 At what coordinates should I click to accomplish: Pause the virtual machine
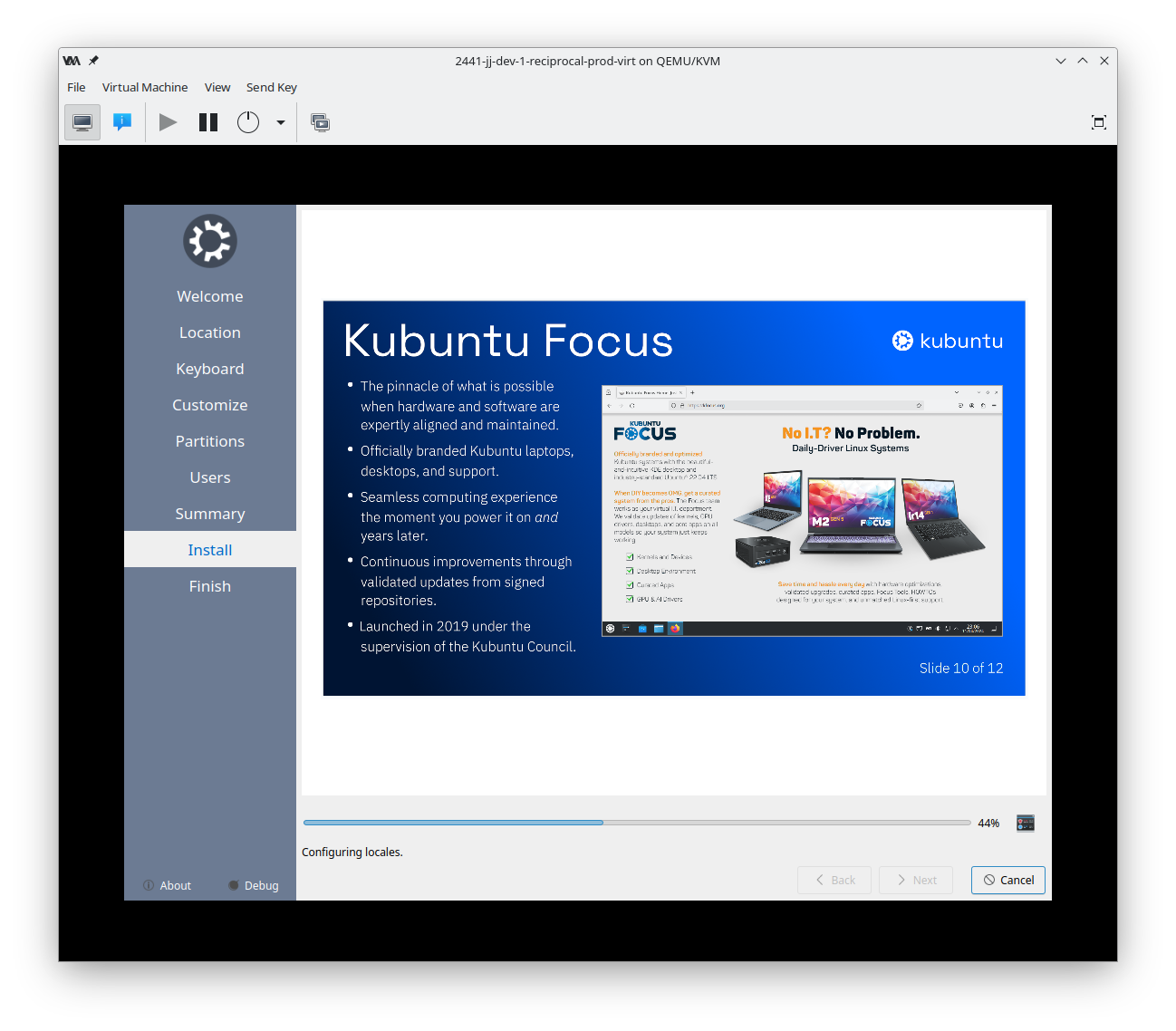(208, 122)
